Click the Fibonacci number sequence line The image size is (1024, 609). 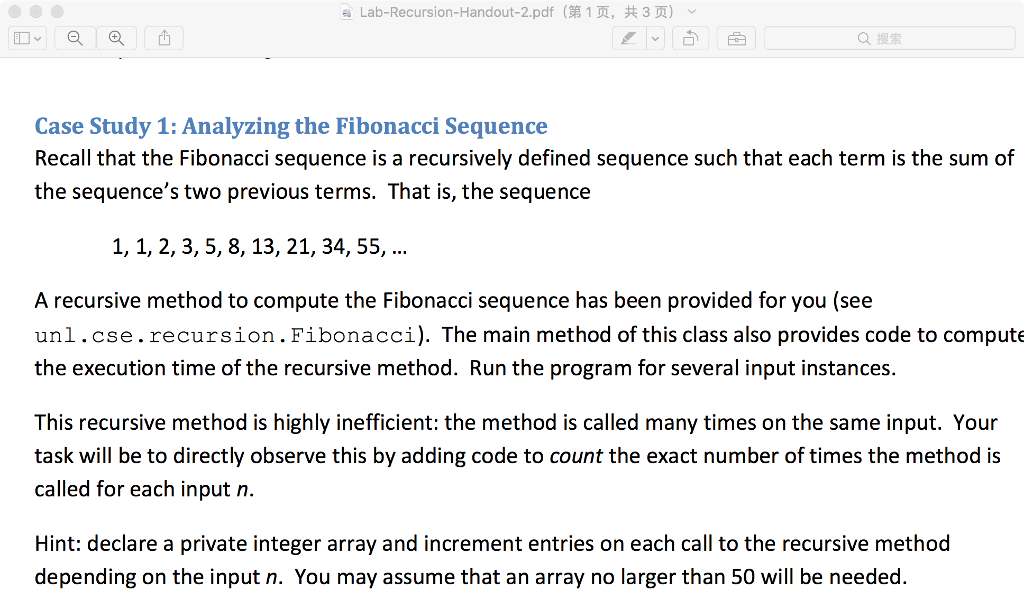tap(258, 246)
